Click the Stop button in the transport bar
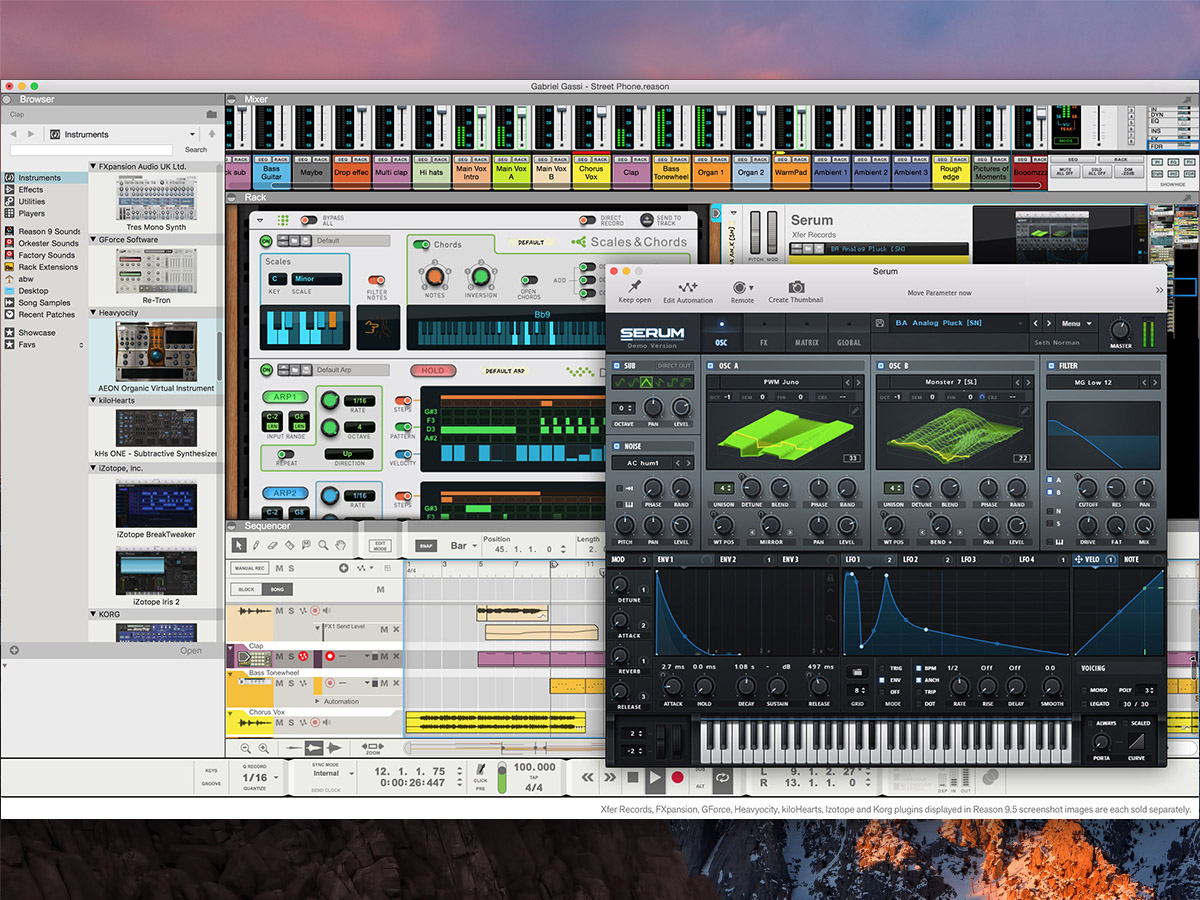 633,777
